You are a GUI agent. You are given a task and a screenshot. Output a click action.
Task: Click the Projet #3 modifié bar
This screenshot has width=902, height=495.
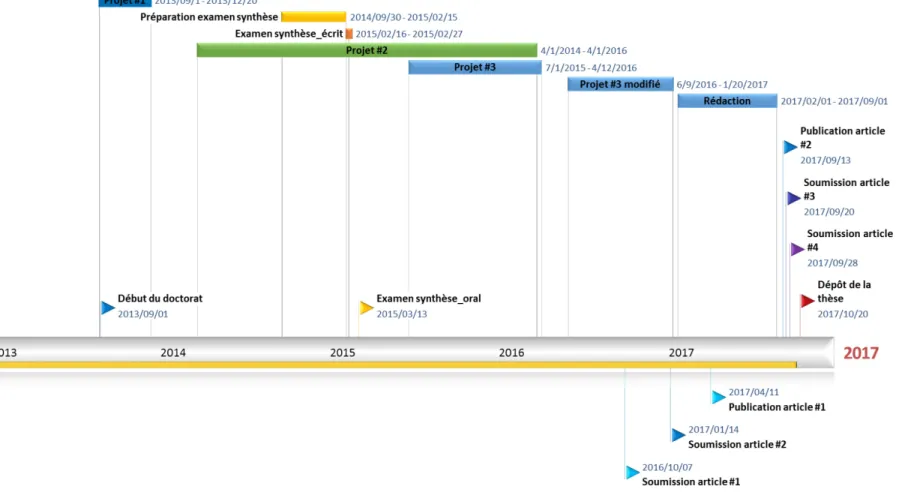point(620,84)
